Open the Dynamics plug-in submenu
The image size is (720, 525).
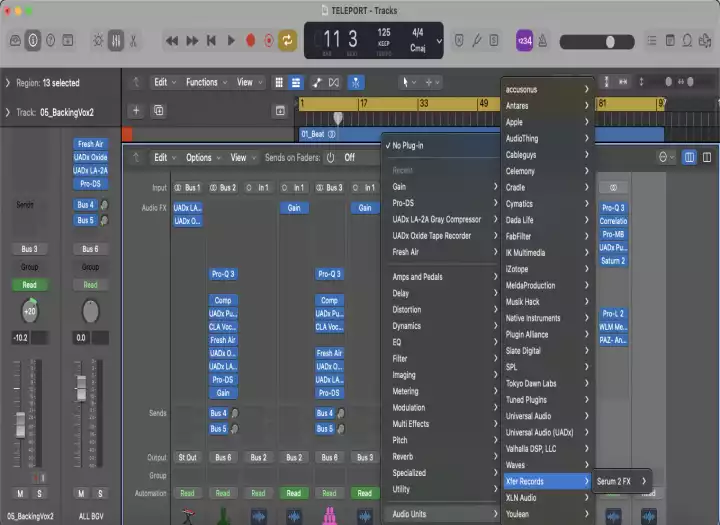442,326
